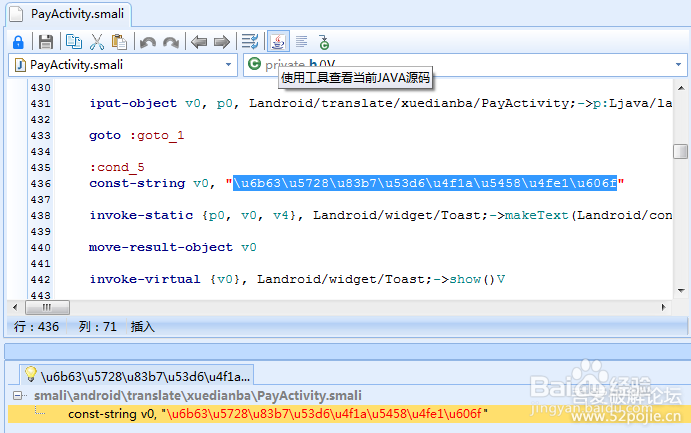Switch to the PayActivity.smali editor tab
Screen dimensions: 691x433
pyautogui.click(x=69, y=14)
